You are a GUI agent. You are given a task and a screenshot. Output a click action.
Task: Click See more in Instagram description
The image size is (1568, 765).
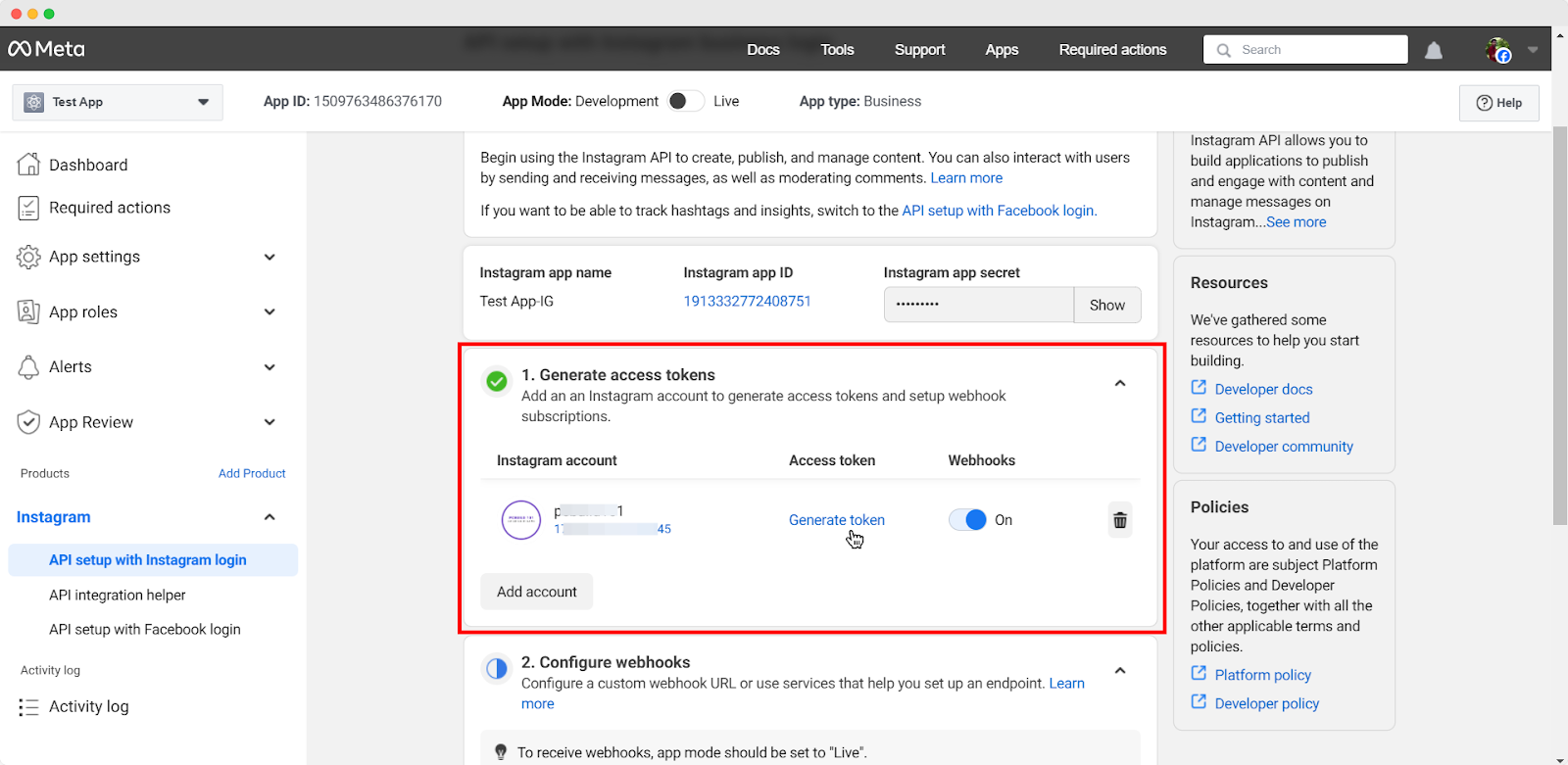click(1297, 222)
